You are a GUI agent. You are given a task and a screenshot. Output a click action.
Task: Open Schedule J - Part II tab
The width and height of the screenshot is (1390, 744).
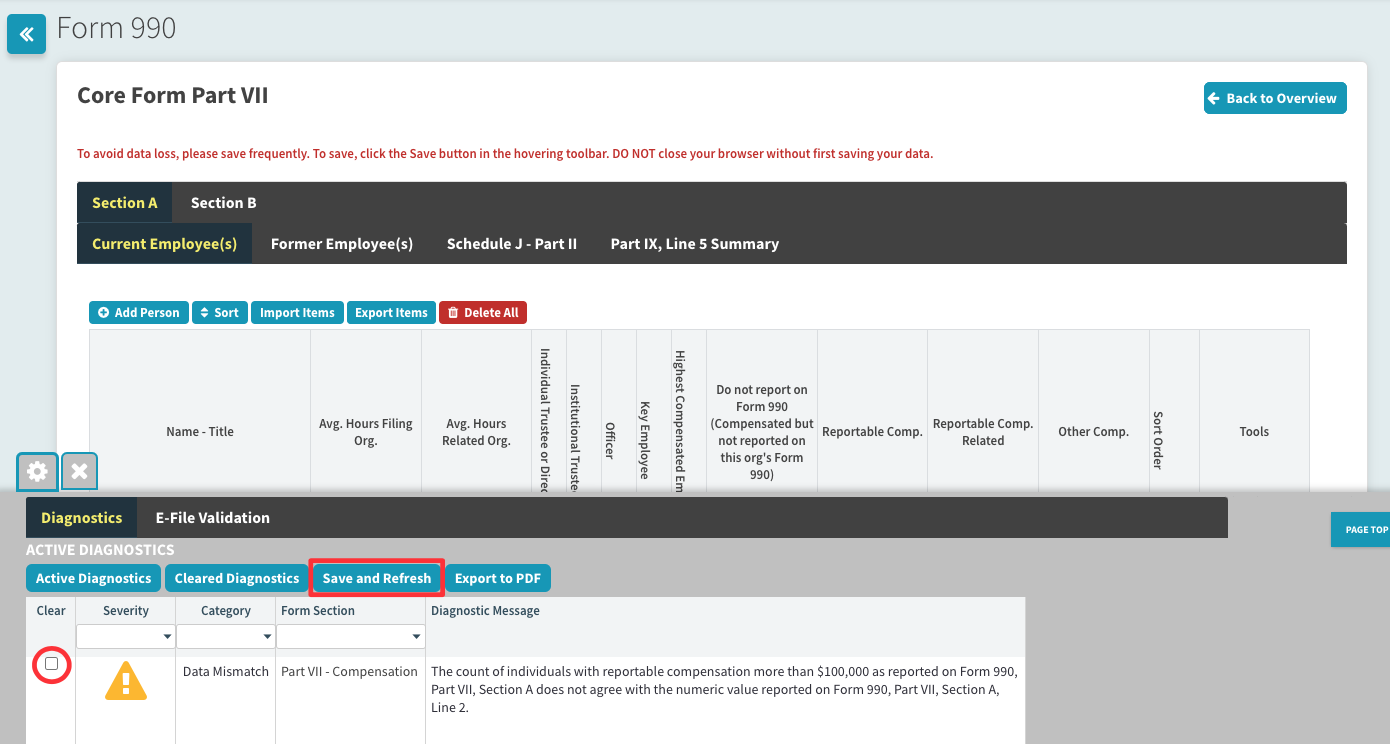(x=511, y=244)
